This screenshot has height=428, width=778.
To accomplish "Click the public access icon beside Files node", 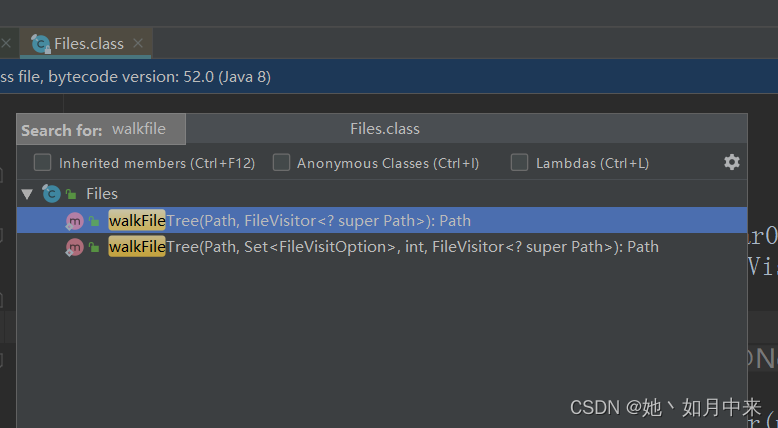I will click(x=71, y=194).
